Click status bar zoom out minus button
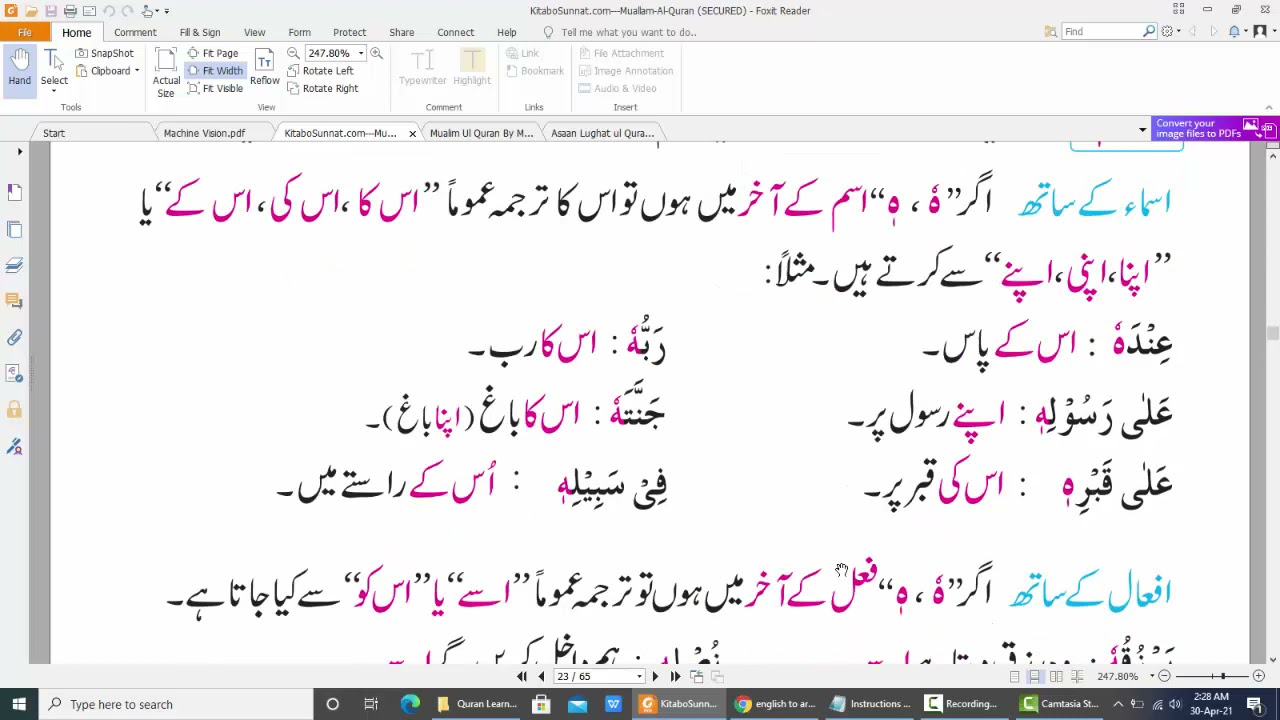The image size is (1280, 720). pyautogui.click(x=1165, y=677)
